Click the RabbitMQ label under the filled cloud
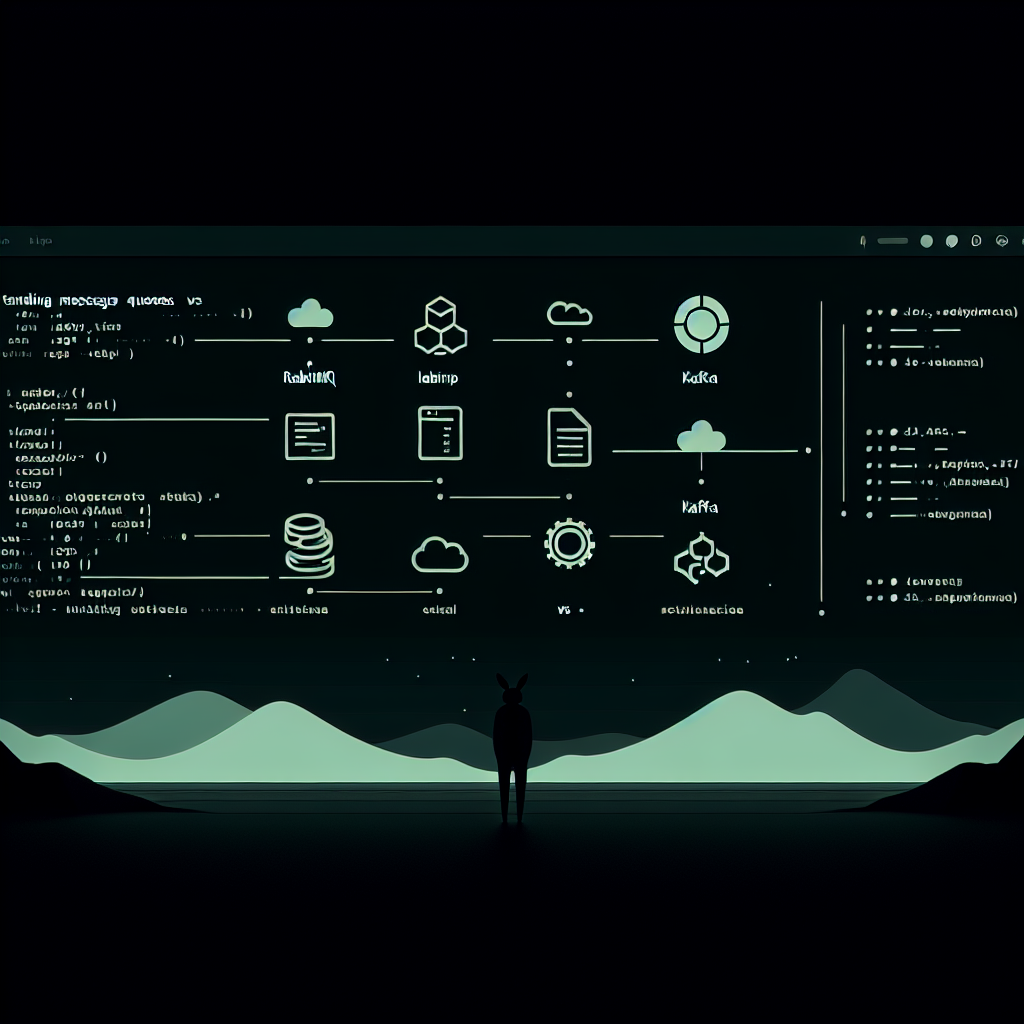Viewport: 1024px width, 1024px height. (310, 377)
